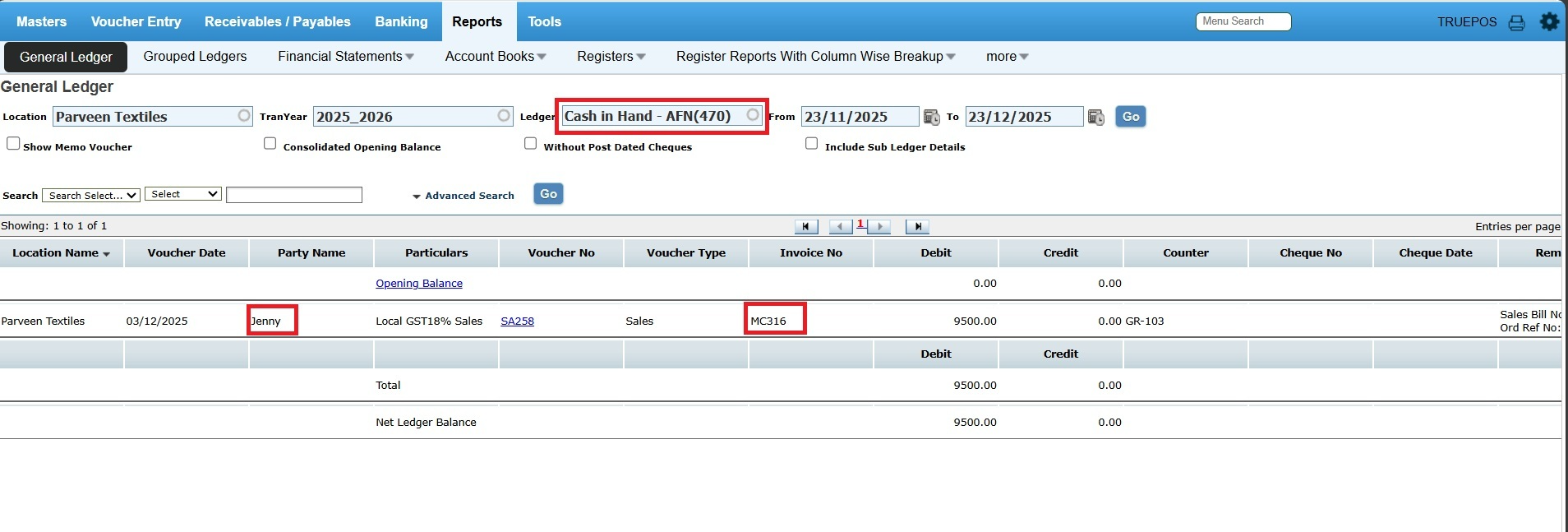Viewport: 1568px width, 532px height.
Task: Go to last page of entries
Action: (917, 226)
